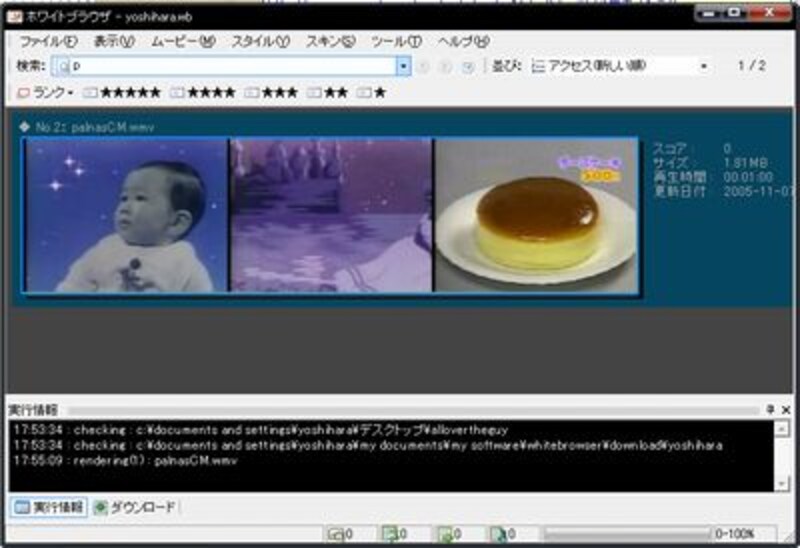Close the 実行情報 panel

point(786,409)
